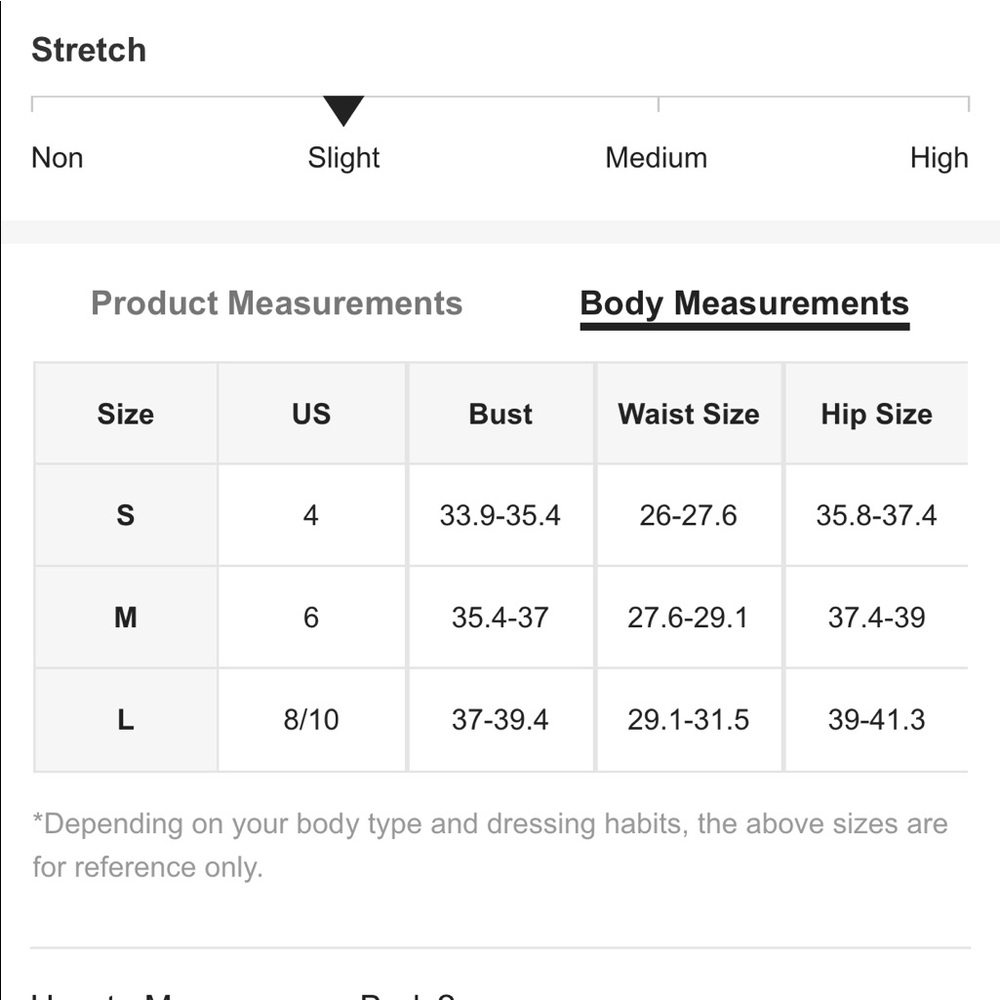Click the black stretch indicator triangle
The height and width of the screenshot is (1000, 1000).
pos(343,111)
